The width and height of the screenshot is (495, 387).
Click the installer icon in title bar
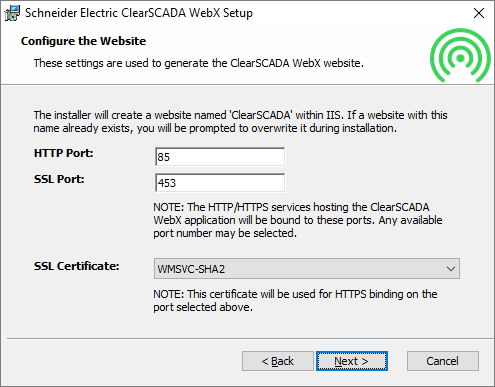point(12,13)
